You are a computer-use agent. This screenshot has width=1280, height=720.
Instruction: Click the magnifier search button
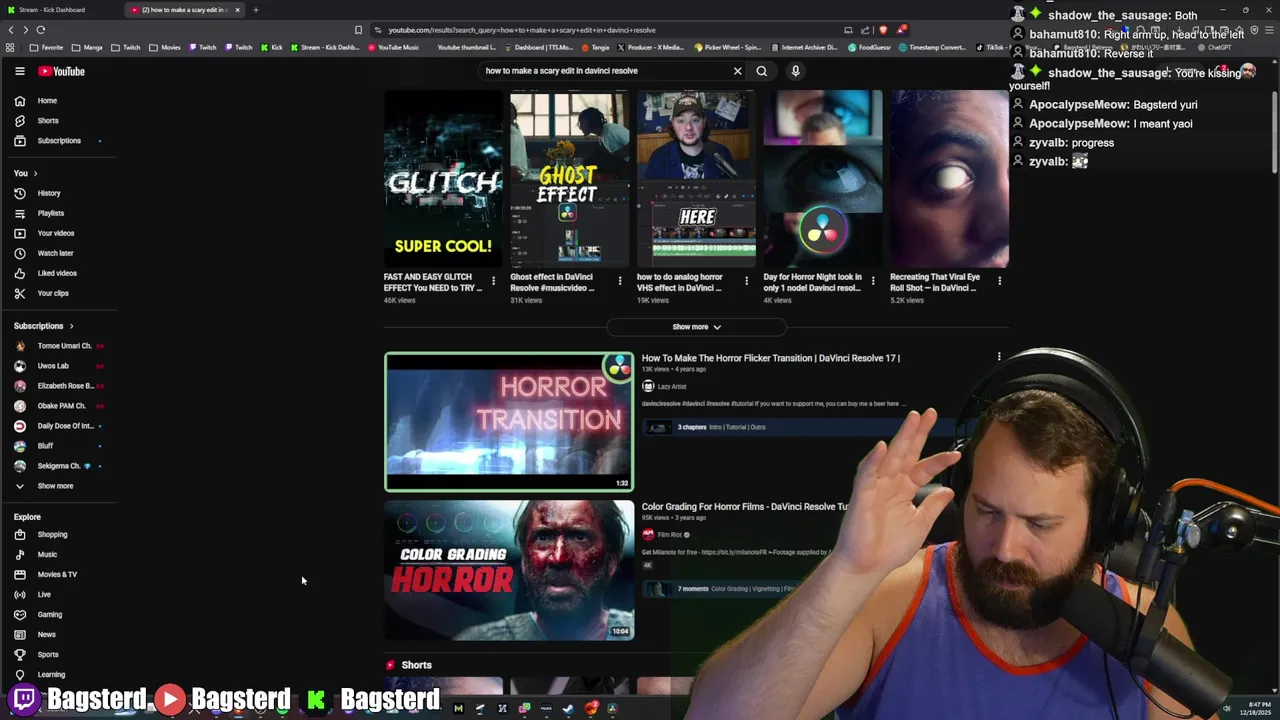click(762, 71)
